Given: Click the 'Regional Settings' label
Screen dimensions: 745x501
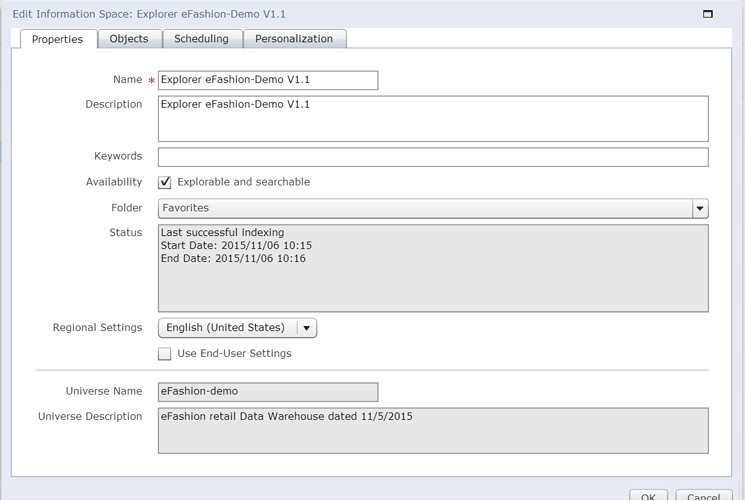Looking at the screenshot, I should 97,328.
